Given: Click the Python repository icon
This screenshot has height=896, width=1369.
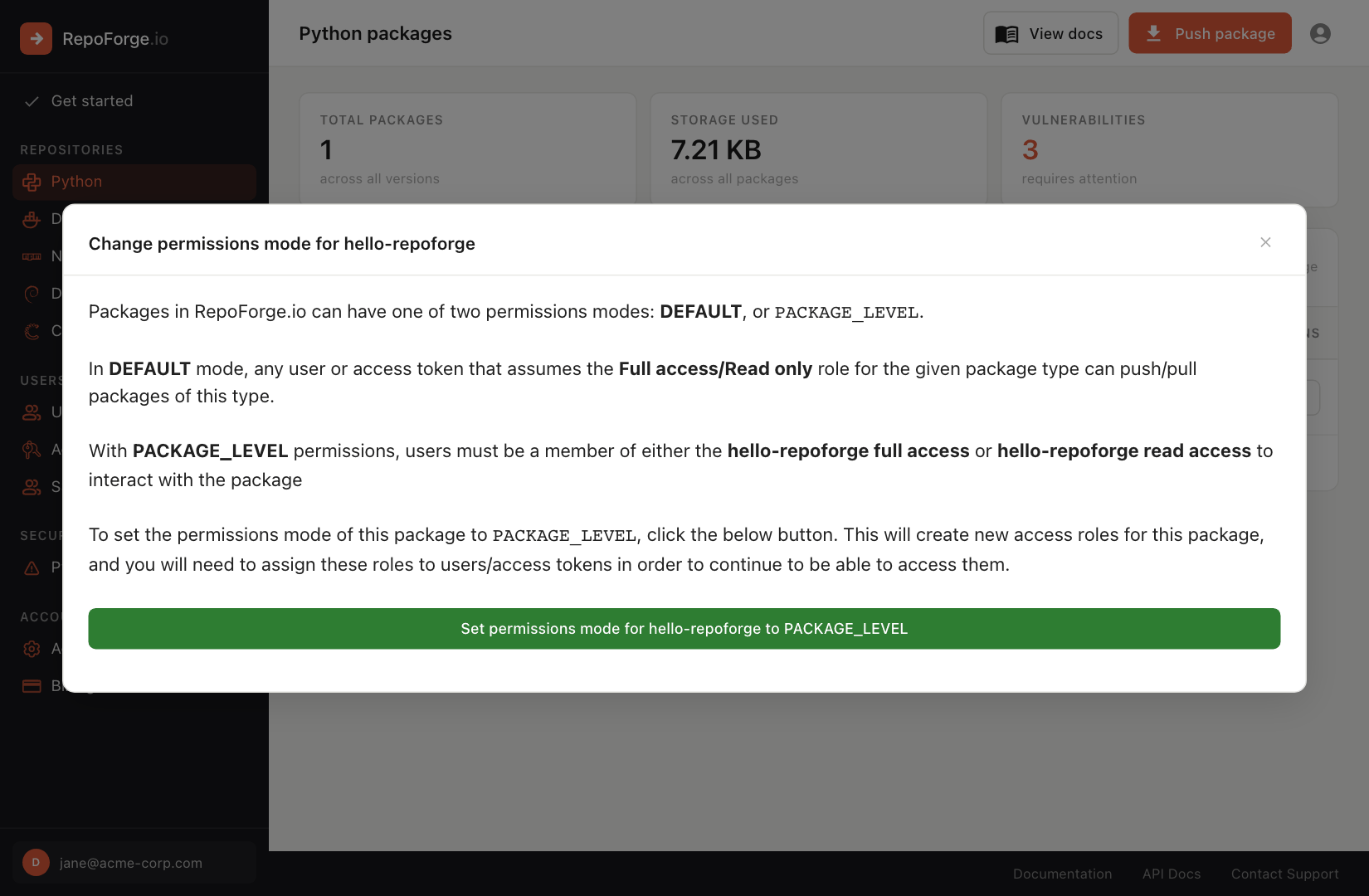Looking at the screenshot, I should tap(32, 182).
